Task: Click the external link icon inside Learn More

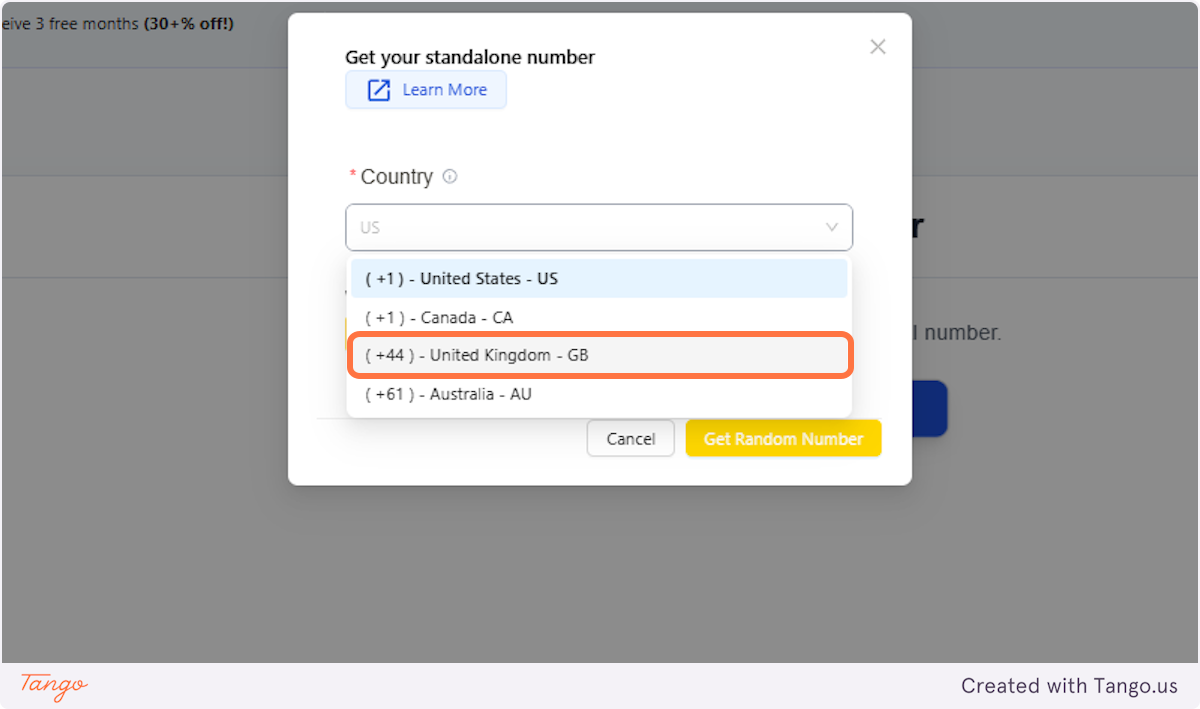Action: pos(377,90)
